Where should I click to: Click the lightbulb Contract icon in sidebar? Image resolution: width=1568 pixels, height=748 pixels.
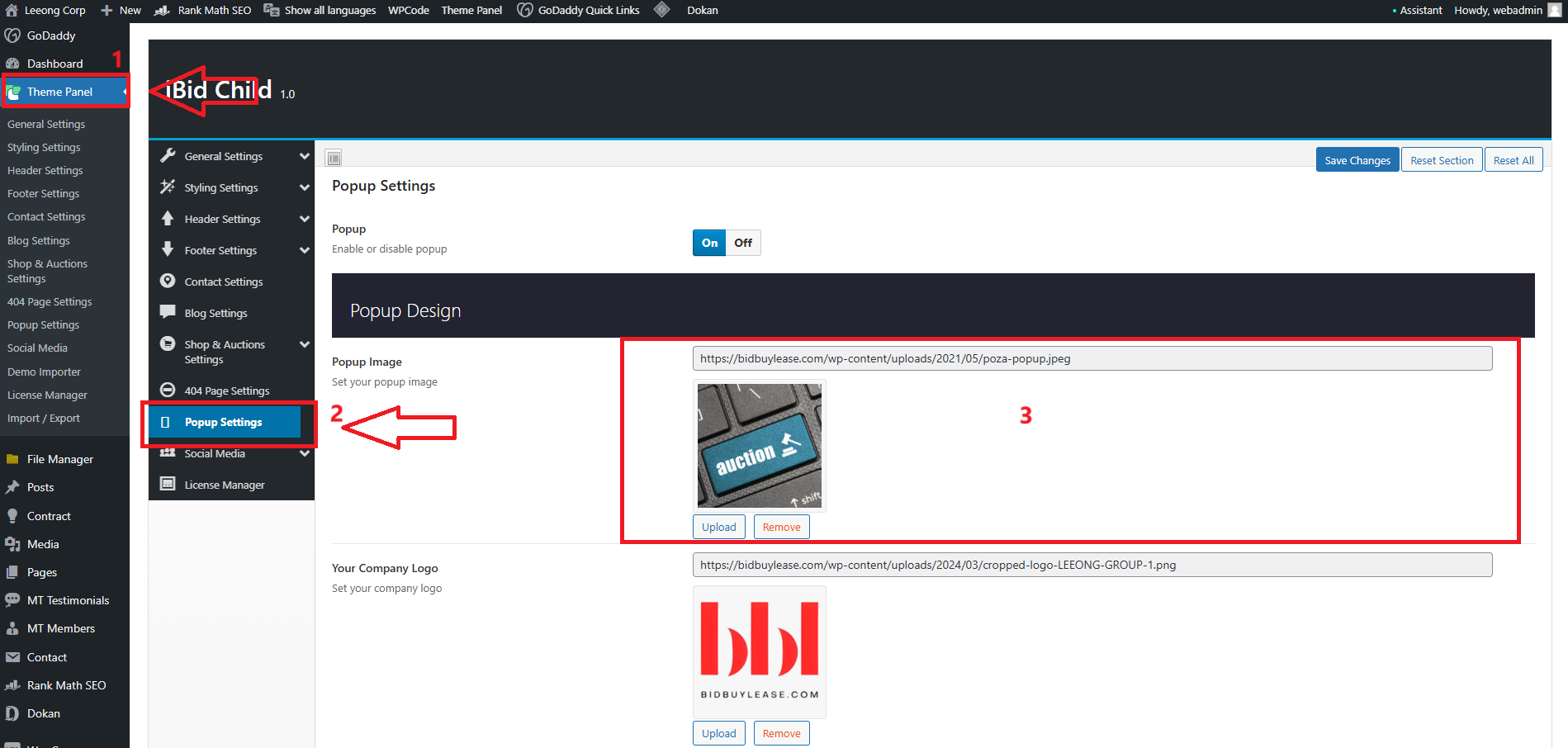12,516
